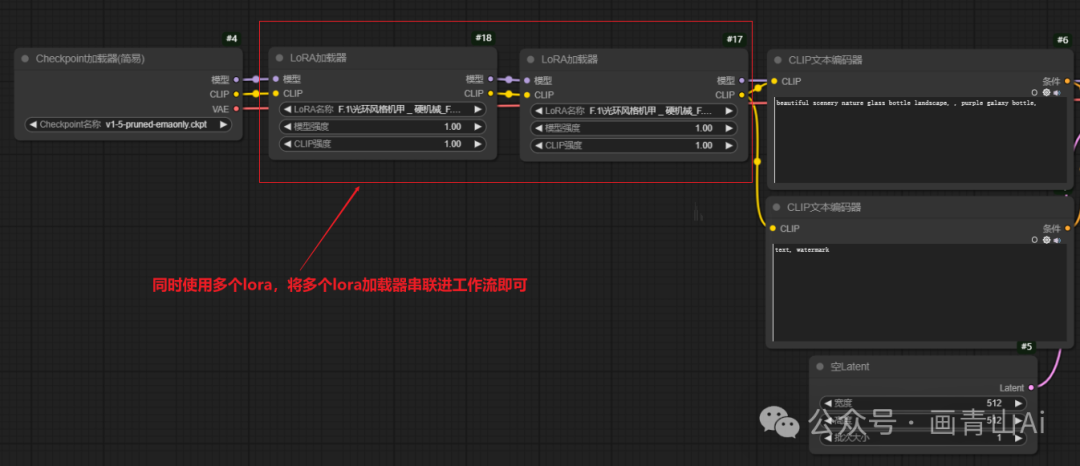Click the 模型 input port on LoRA node #18

point(276,79)
